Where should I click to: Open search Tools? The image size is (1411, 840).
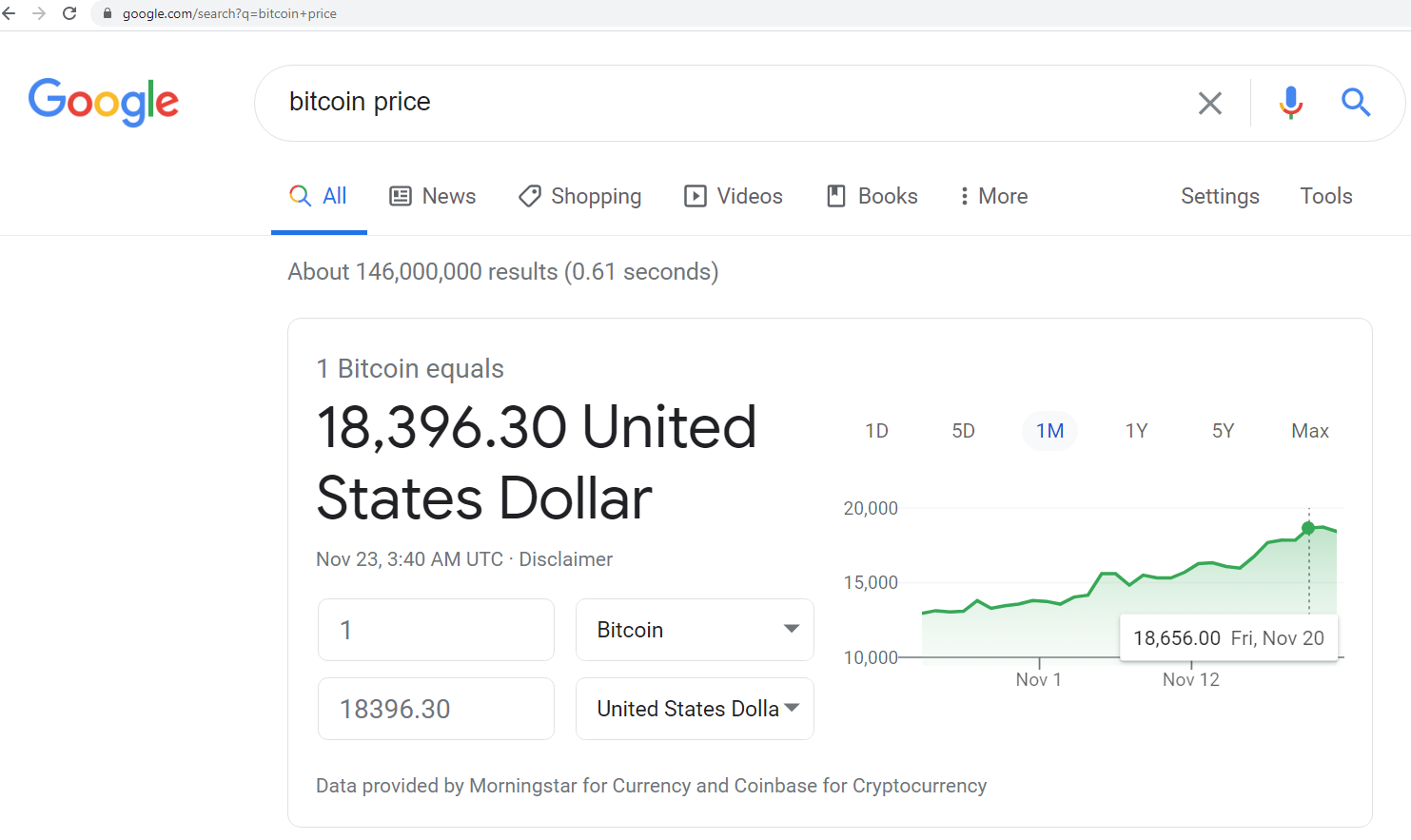point(1326,196)
